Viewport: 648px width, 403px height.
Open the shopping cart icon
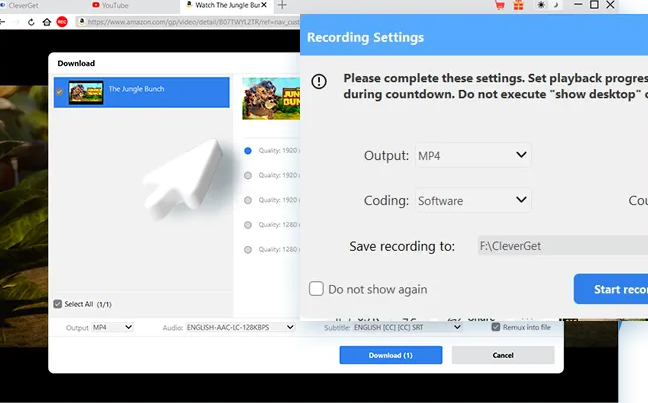pyautogui.click(x=500, y=5)
